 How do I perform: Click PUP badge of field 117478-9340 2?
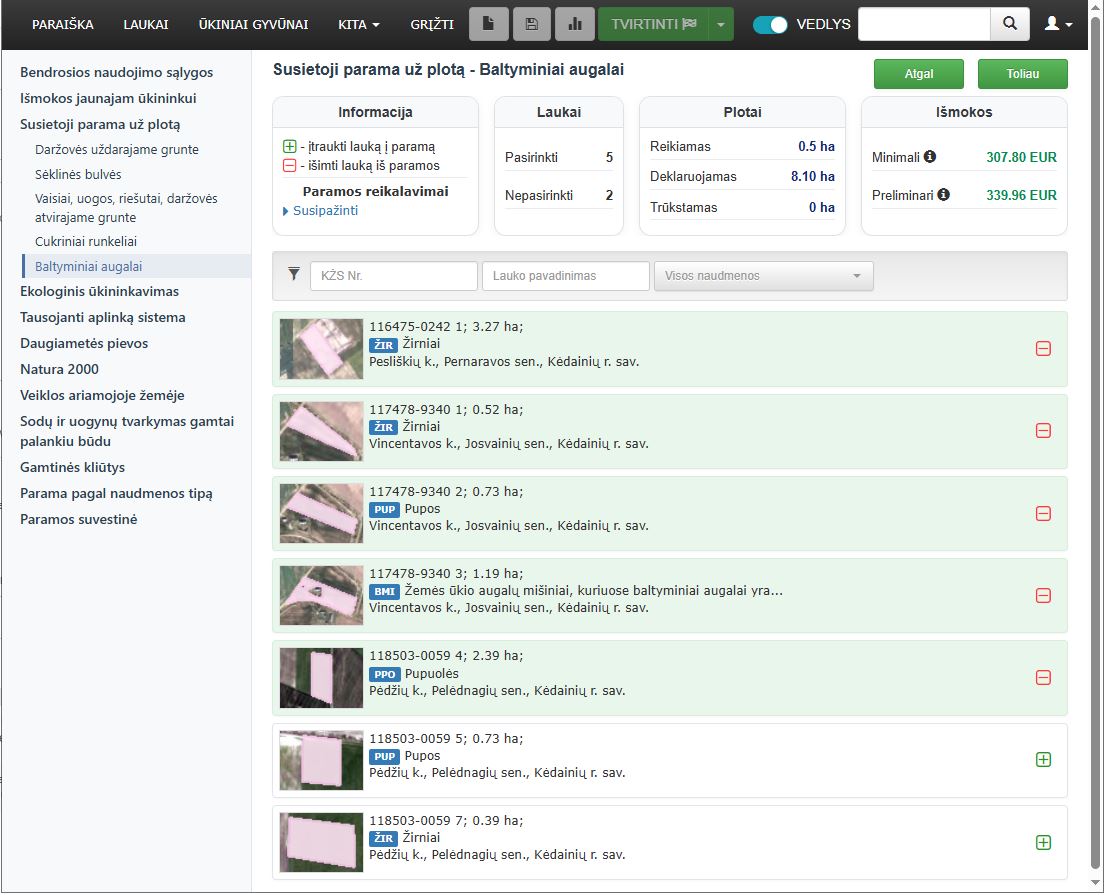[384, 509]
